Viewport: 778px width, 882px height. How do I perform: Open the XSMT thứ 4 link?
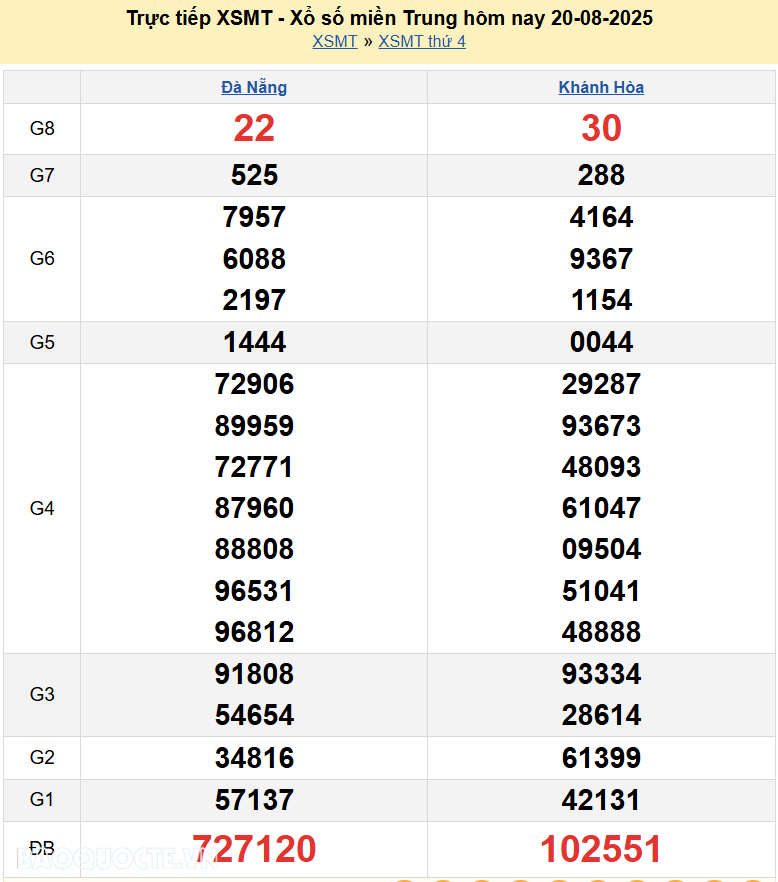pos(421,41)
